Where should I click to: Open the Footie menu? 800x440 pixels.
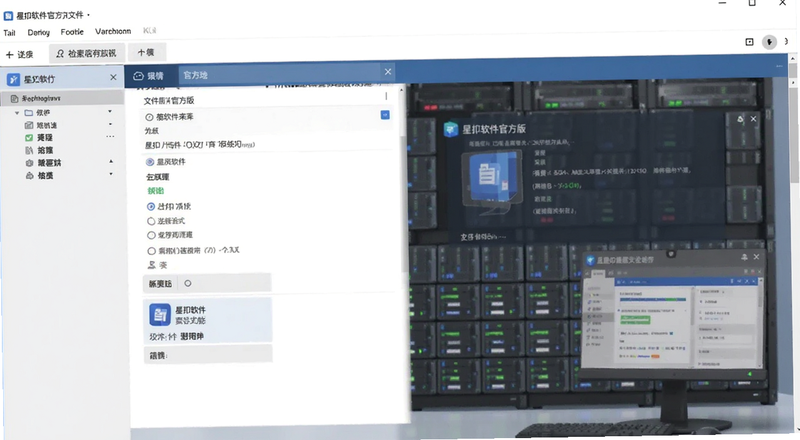click(72, 32)
